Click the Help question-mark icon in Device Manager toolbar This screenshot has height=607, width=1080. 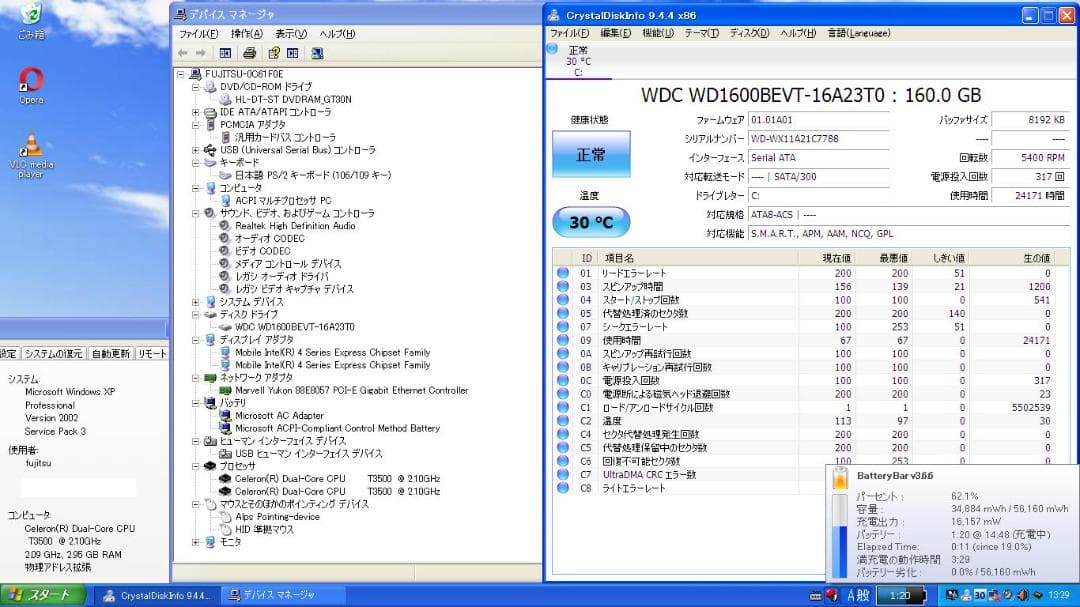(275, 52)
